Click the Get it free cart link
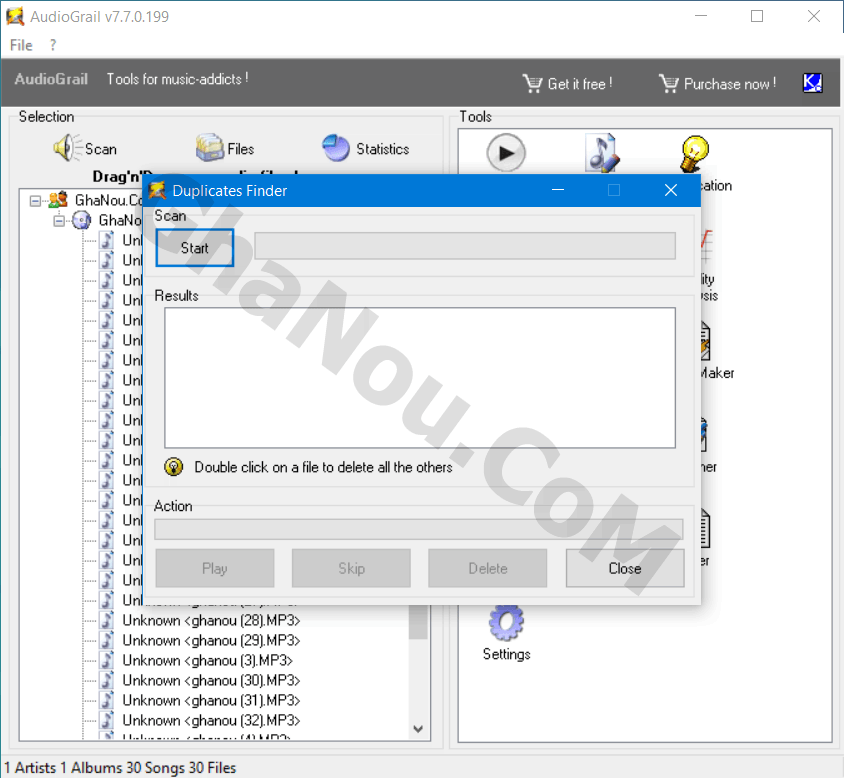 point(567,84)
